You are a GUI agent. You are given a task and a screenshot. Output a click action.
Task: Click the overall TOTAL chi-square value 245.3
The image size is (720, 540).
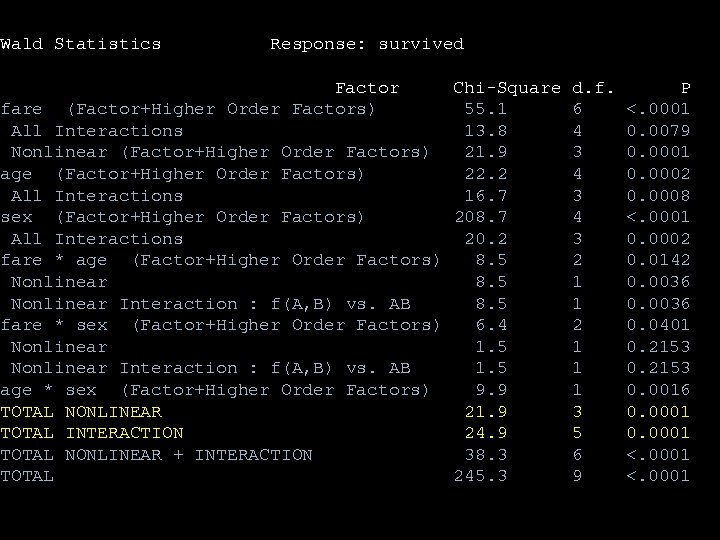coord(480,477)
